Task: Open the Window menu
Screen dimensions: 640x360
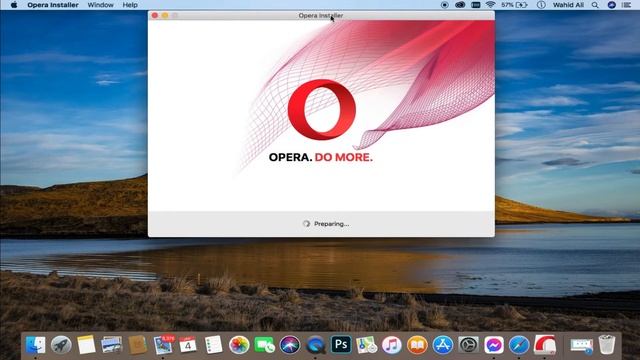Action: [x=100, y=5]
